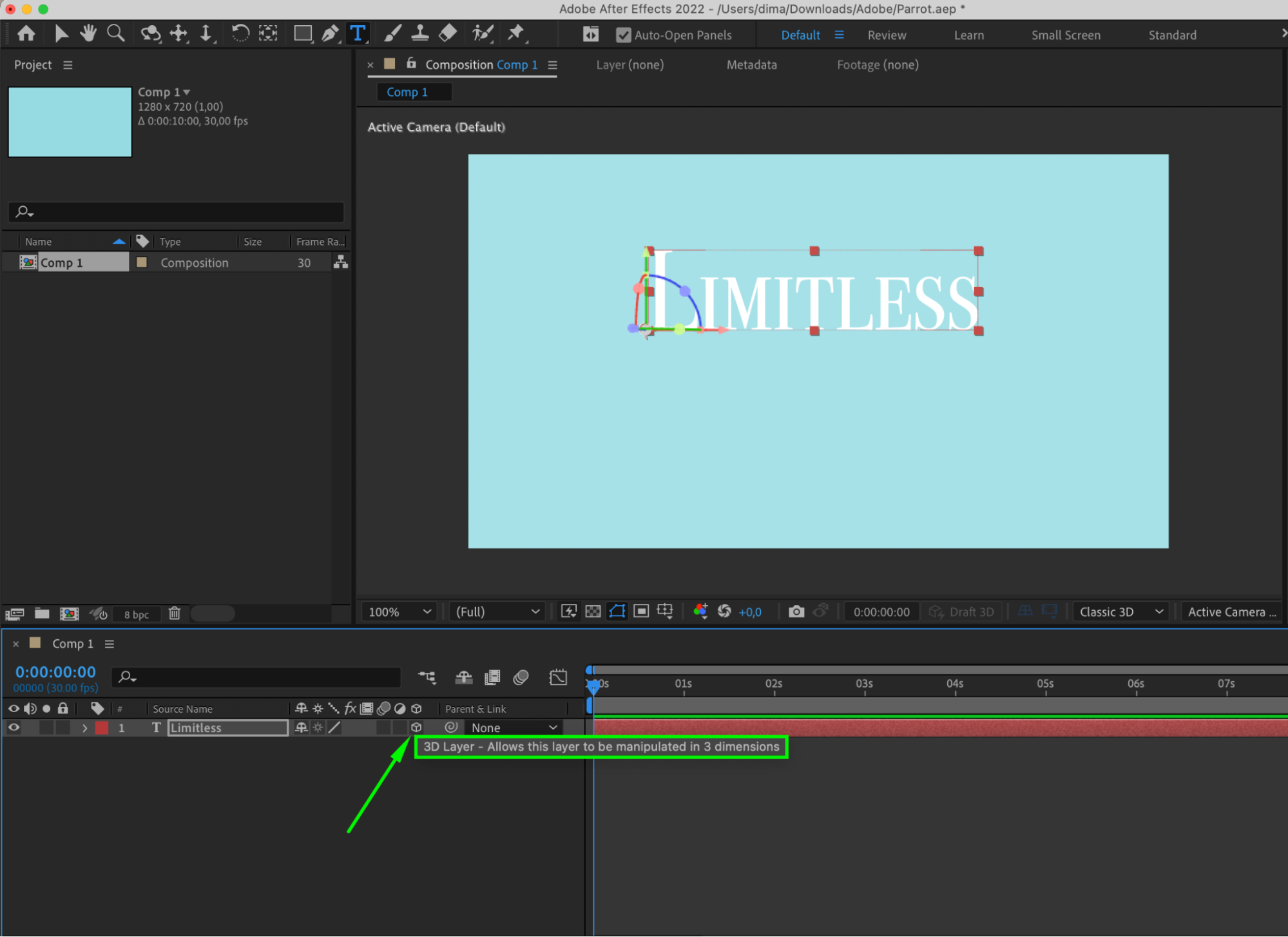
Task: Open the Classic 3D renderer dropdown
Action: pos(1120,612)
